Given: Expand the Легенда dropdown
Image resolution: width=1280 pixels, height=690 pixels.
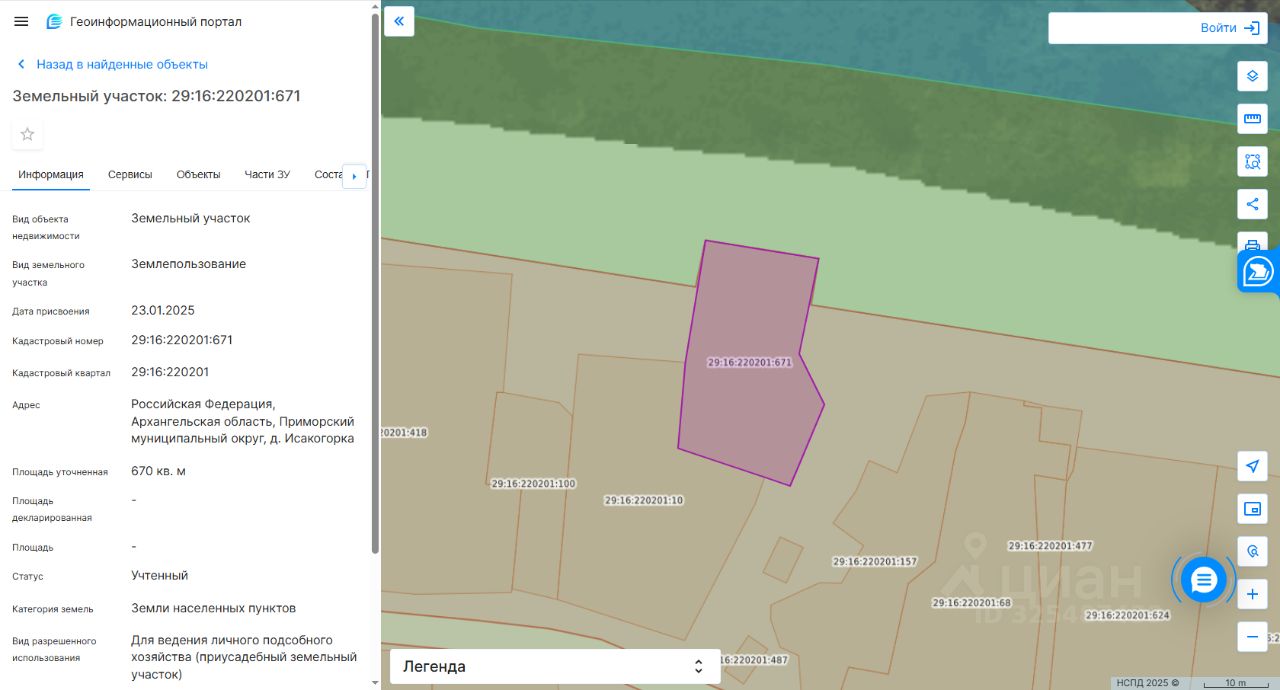Looking at the screenshot, I should click(x=555, y=666).
